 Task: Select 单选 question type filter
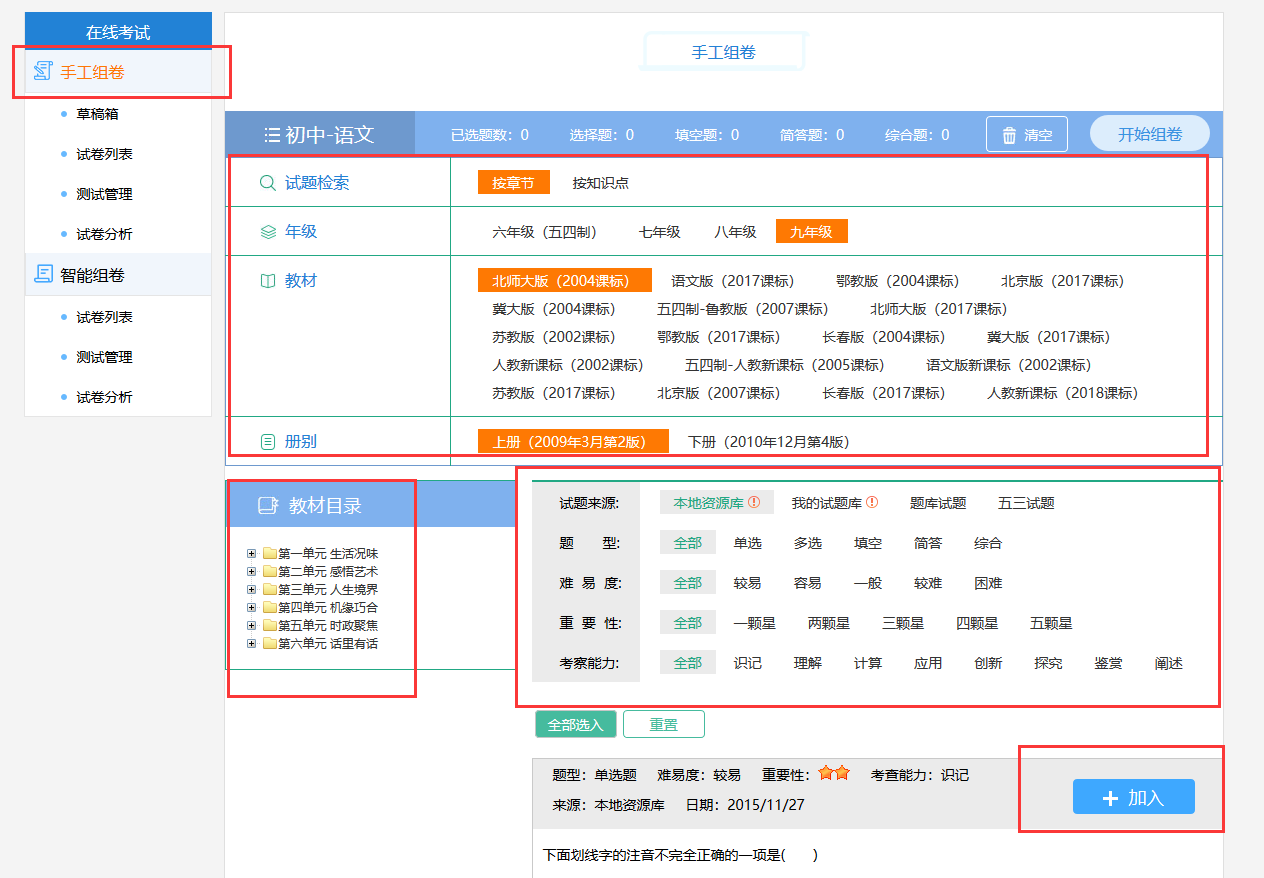click(747, 543)
